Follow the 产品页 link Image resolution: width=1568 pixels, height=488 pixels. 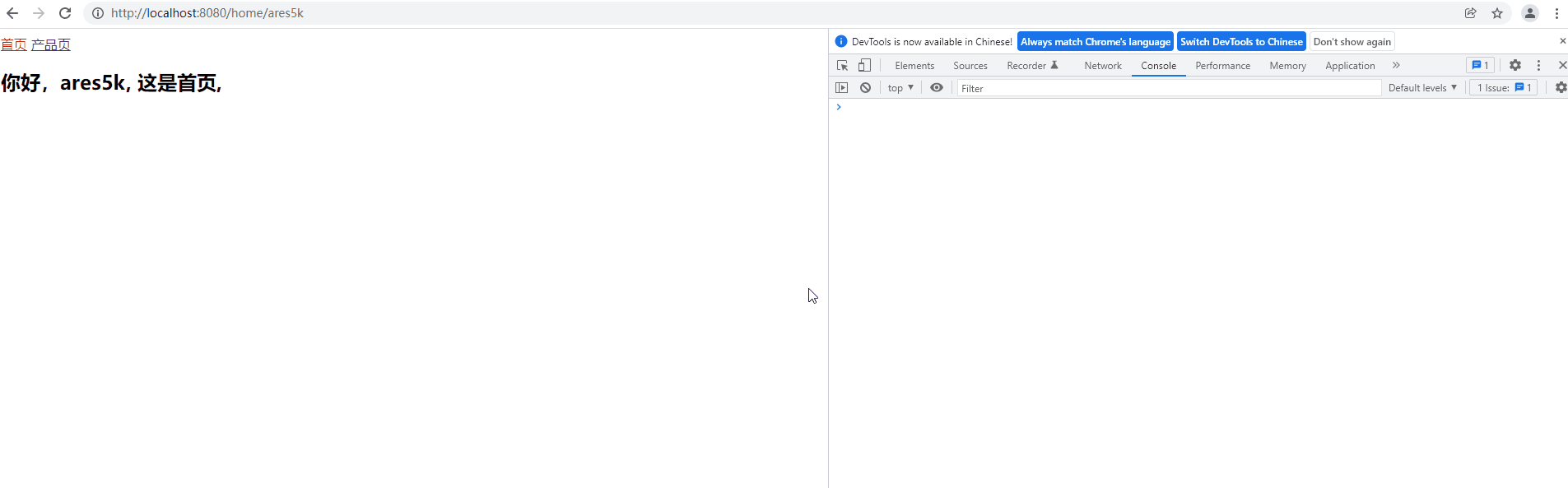click(x=51, y=44)
